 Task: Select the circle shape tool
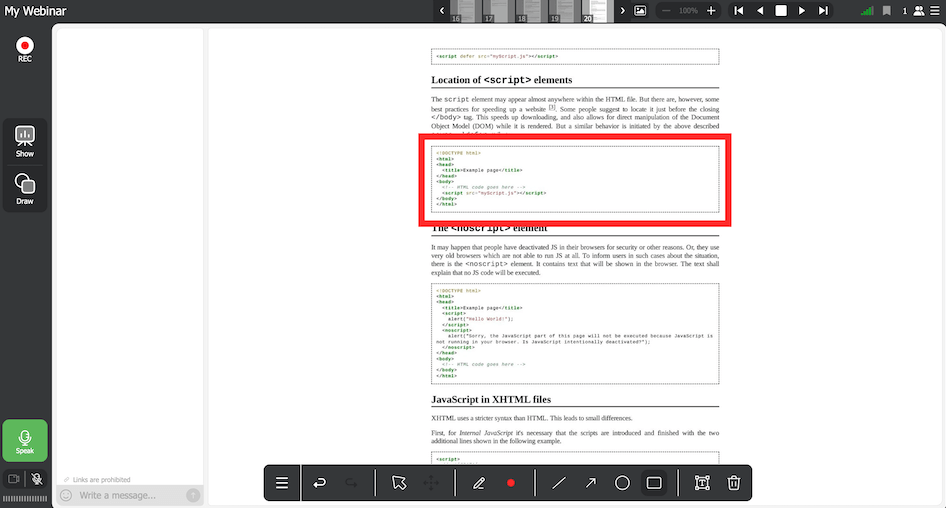pos(622,483)
